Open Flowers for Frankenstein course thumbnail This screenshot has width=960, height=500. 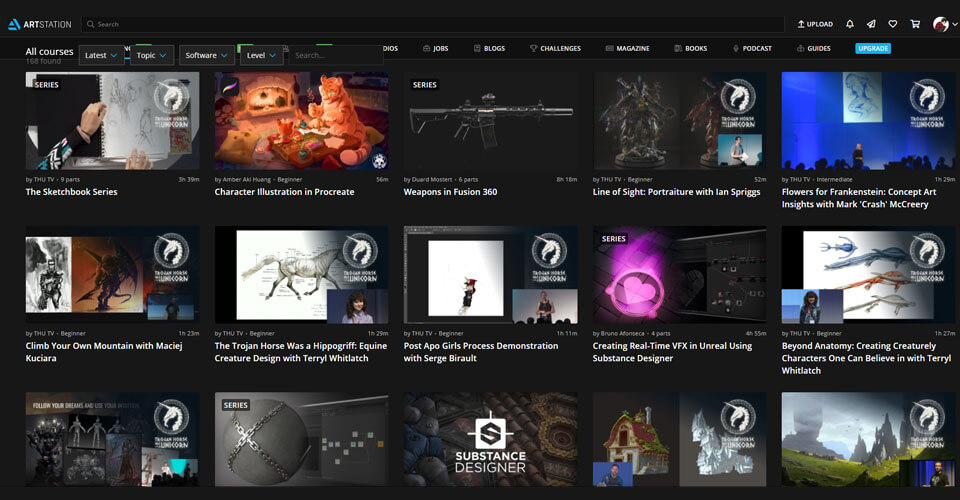[x=868, y=121]
